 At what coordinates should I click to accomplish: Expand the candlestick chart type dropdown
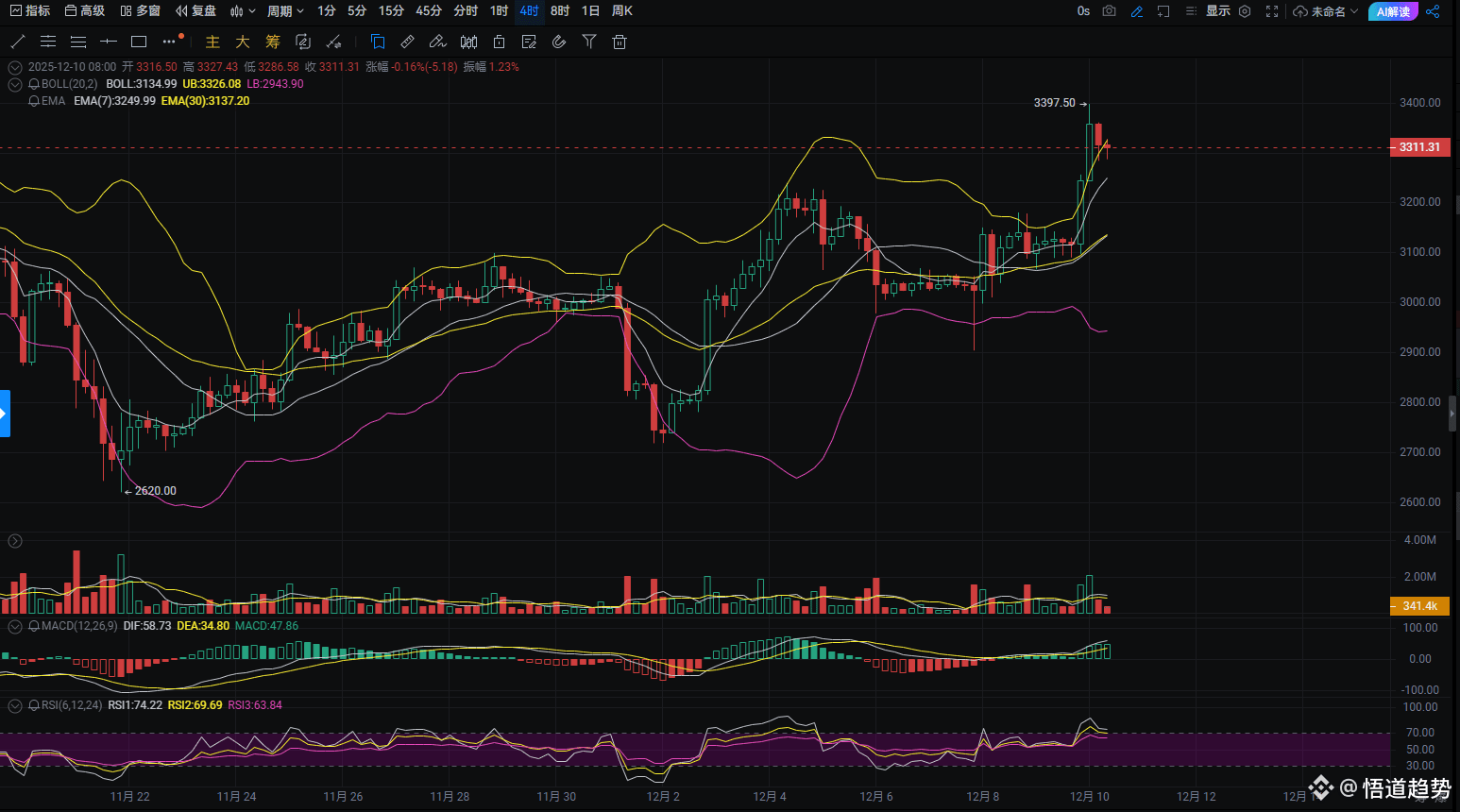tap(243, 11)
